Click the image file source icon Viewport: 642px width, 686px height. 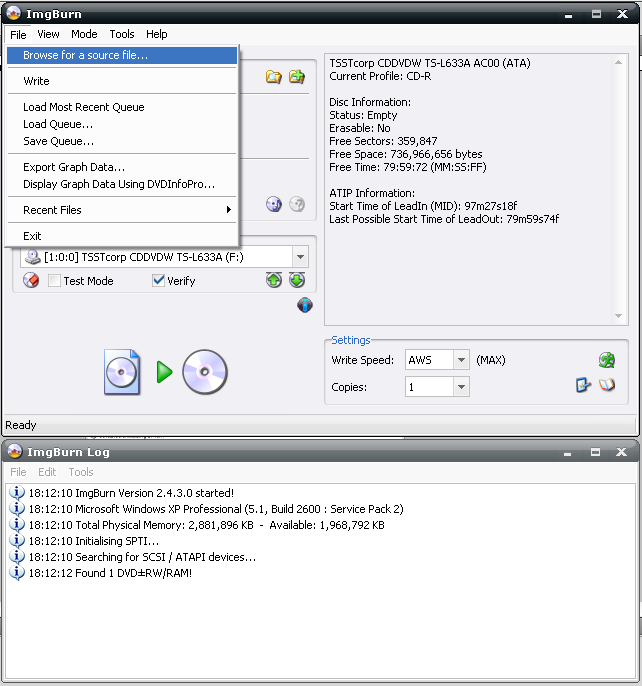(x=122, y=372)
